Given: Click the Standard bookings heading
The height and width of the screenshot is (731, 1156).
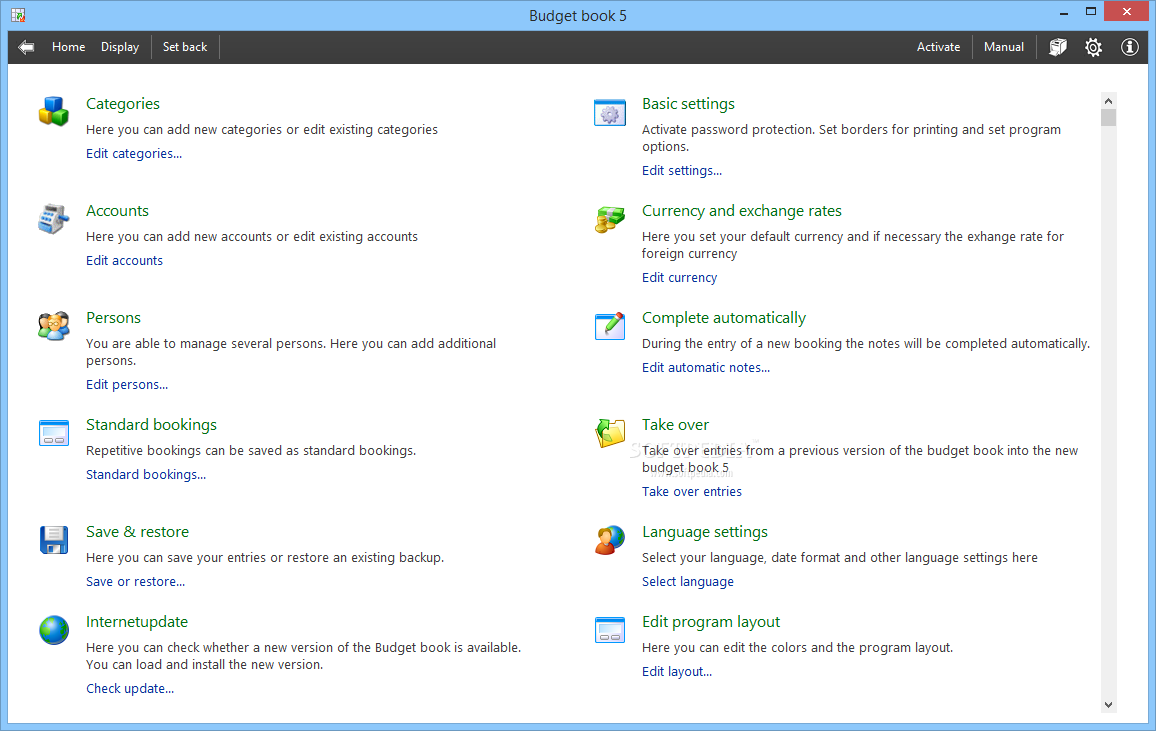Looking at the screenshot, I should (151, 424).
